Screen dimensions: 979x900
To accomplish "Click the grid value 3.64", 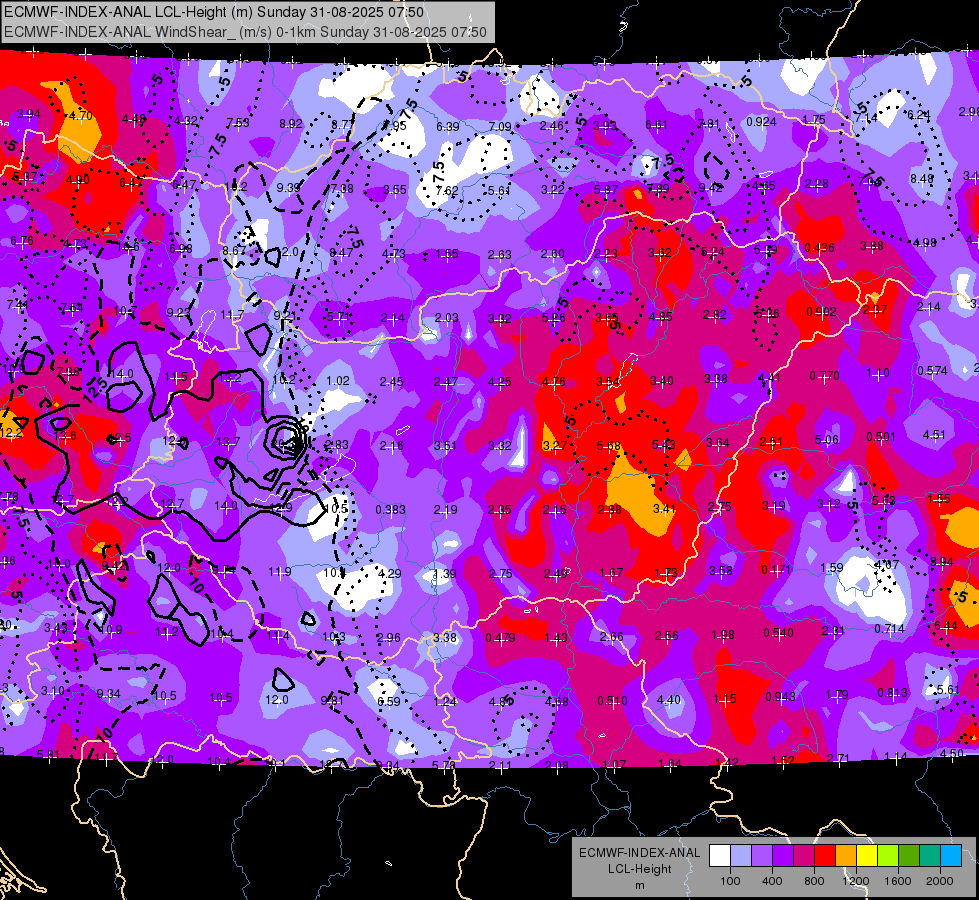I will pyautogui.click(x=718, y=443).
